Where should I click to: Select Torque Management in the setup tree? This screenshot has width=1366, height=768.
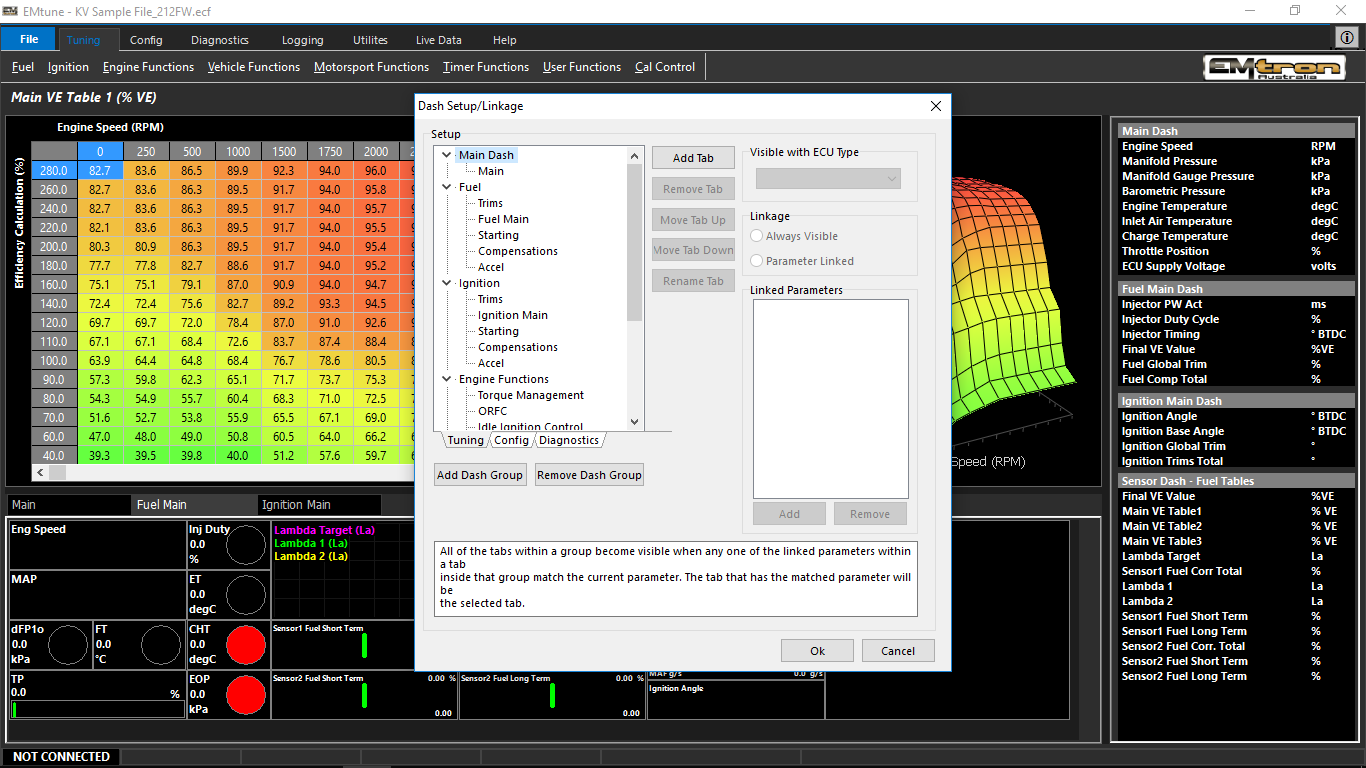click(x=530, y=395)
